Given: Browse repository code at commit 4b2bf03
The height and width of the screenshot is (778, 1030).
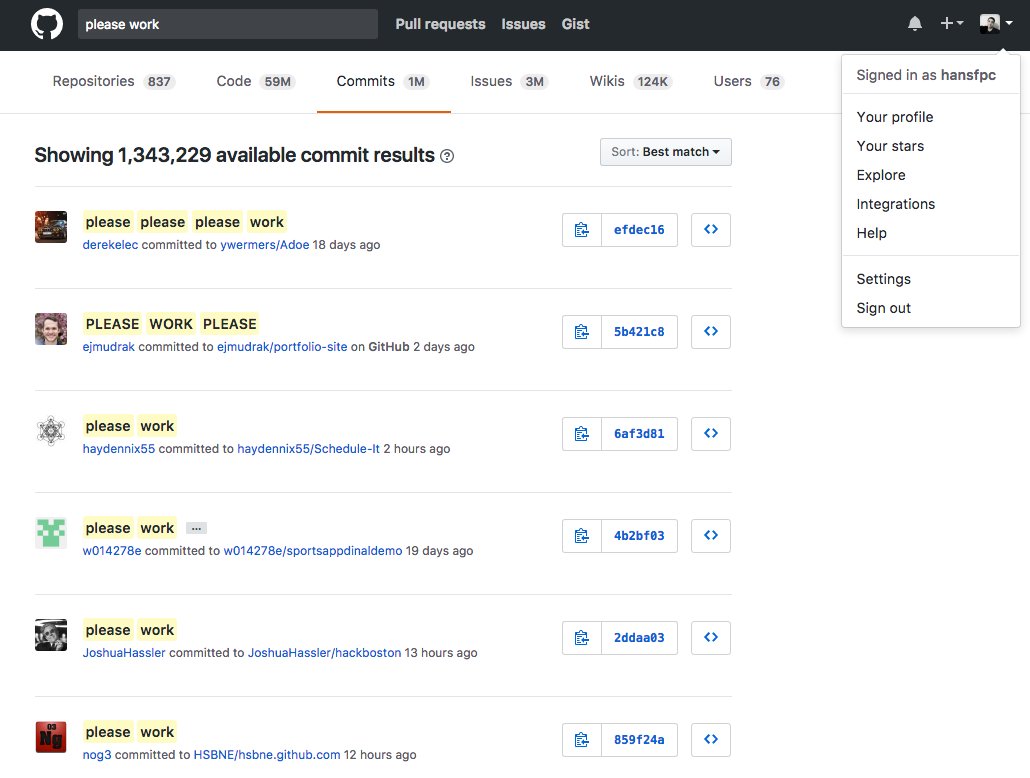Looking at the screenshot, I should (711, 536).
